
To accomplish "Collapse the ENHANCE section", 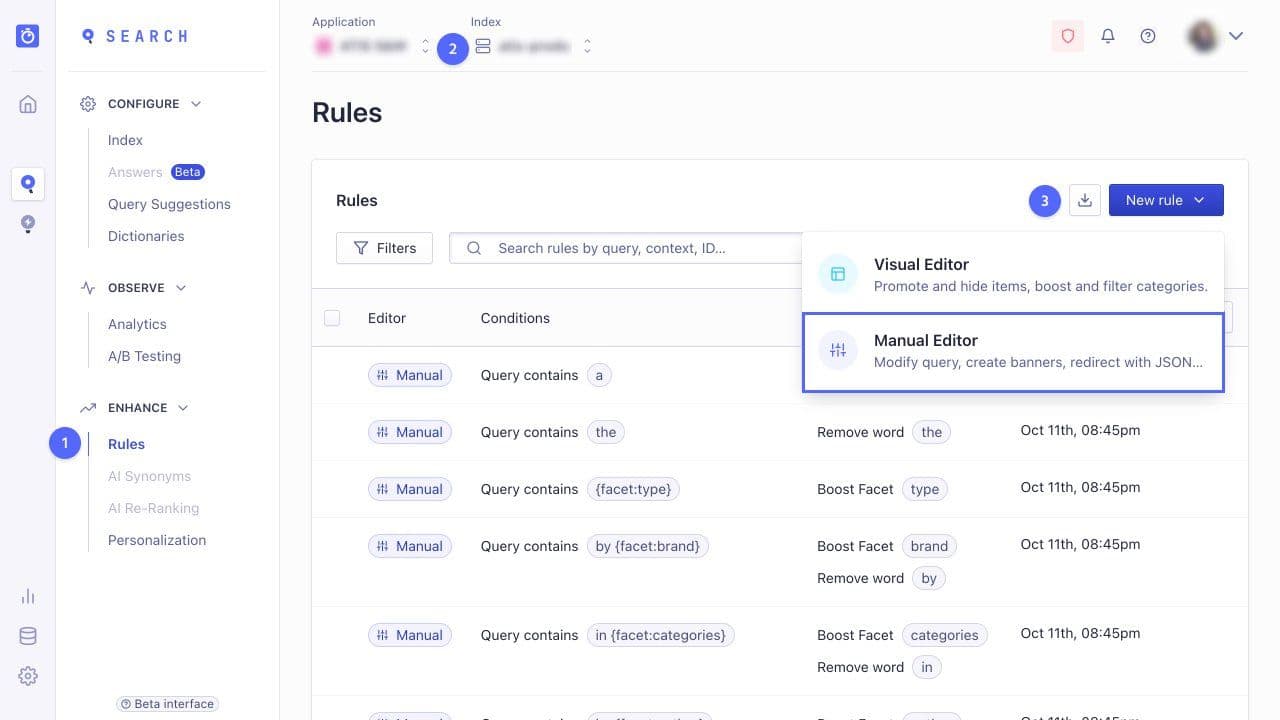I will click(184, 408).
